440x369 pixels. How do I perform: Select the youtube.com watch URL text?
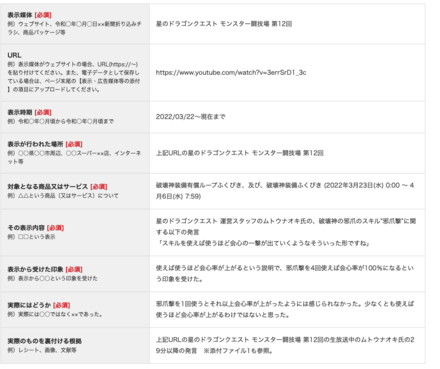[231, 72]
